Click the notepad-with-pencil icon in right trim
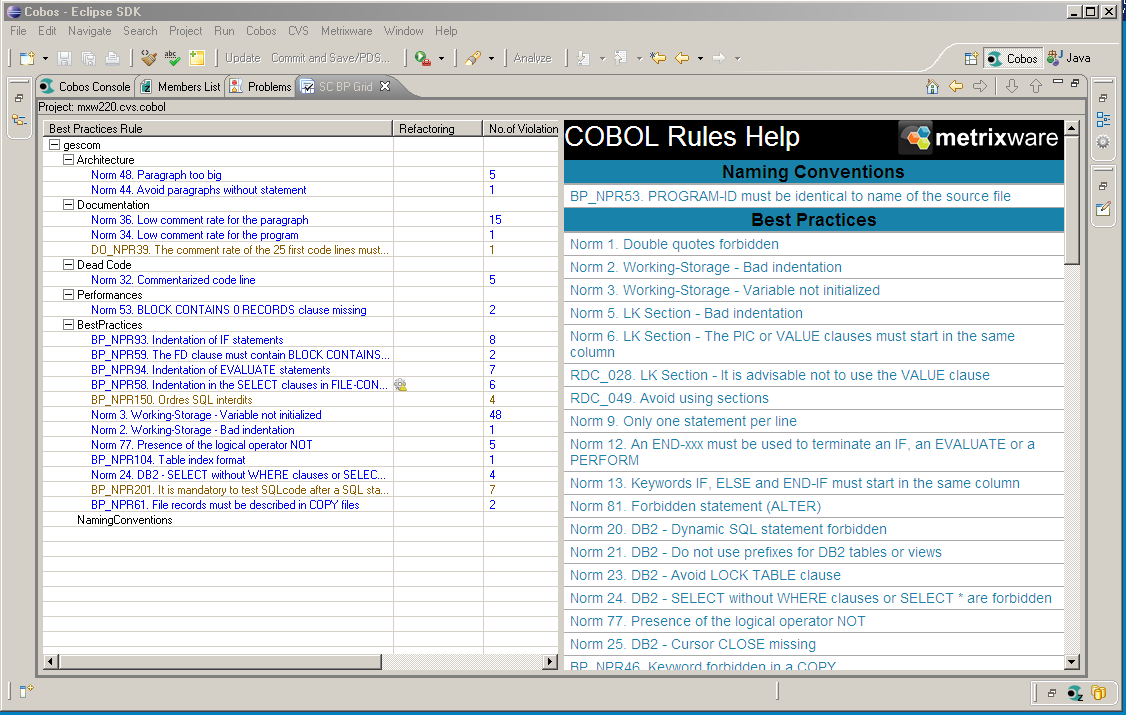This screenshot has height=715, width=1126. click(1103, 209)
